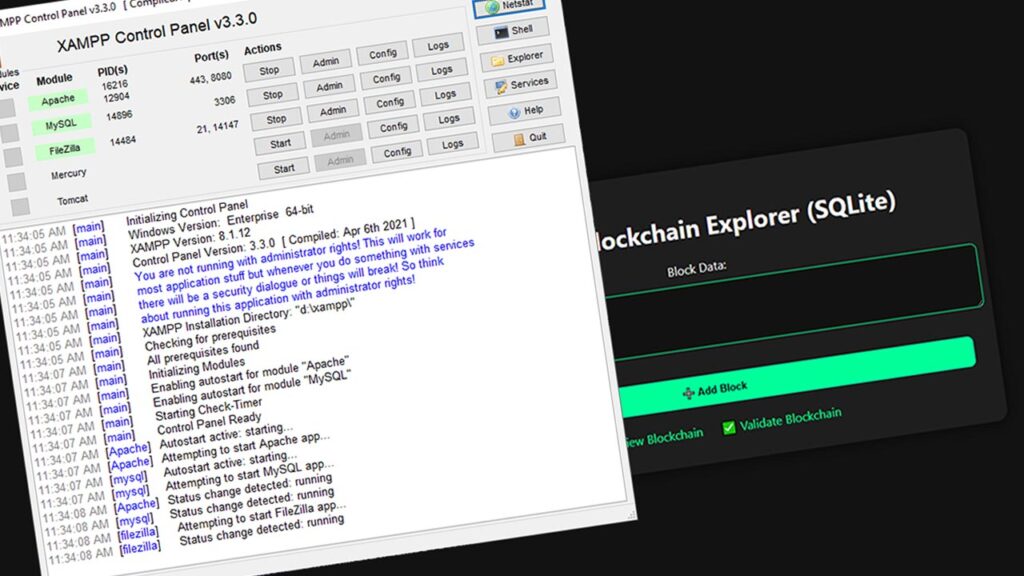Click the blue 'You are not running with administrator rights' line
This screenshot has width=1024, height=576.
click(291, 255)
